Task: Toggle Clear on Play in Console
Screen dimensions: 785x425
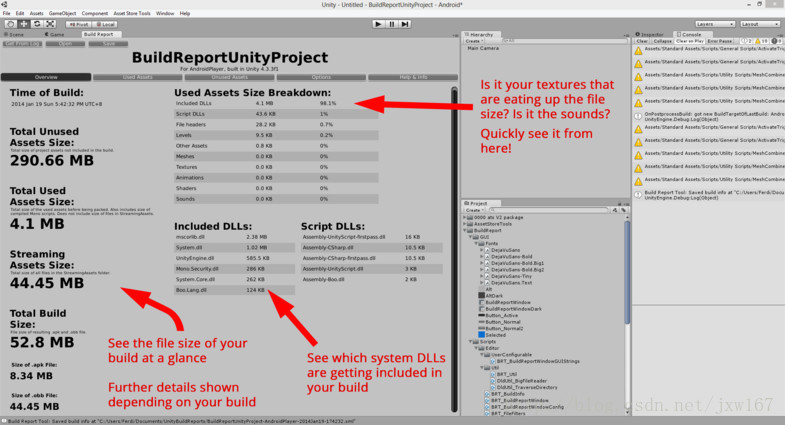Action: [690, 41]
